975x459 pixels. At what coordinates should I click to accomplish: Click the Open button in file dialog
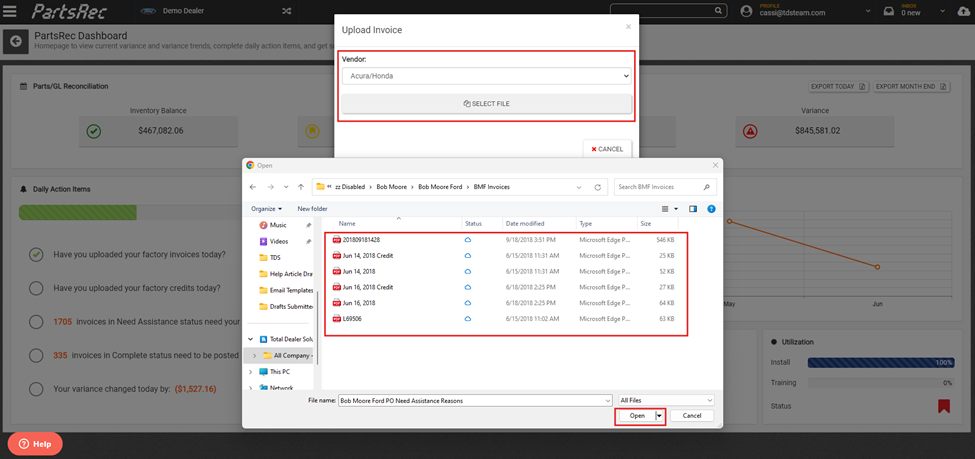point(635,415)
